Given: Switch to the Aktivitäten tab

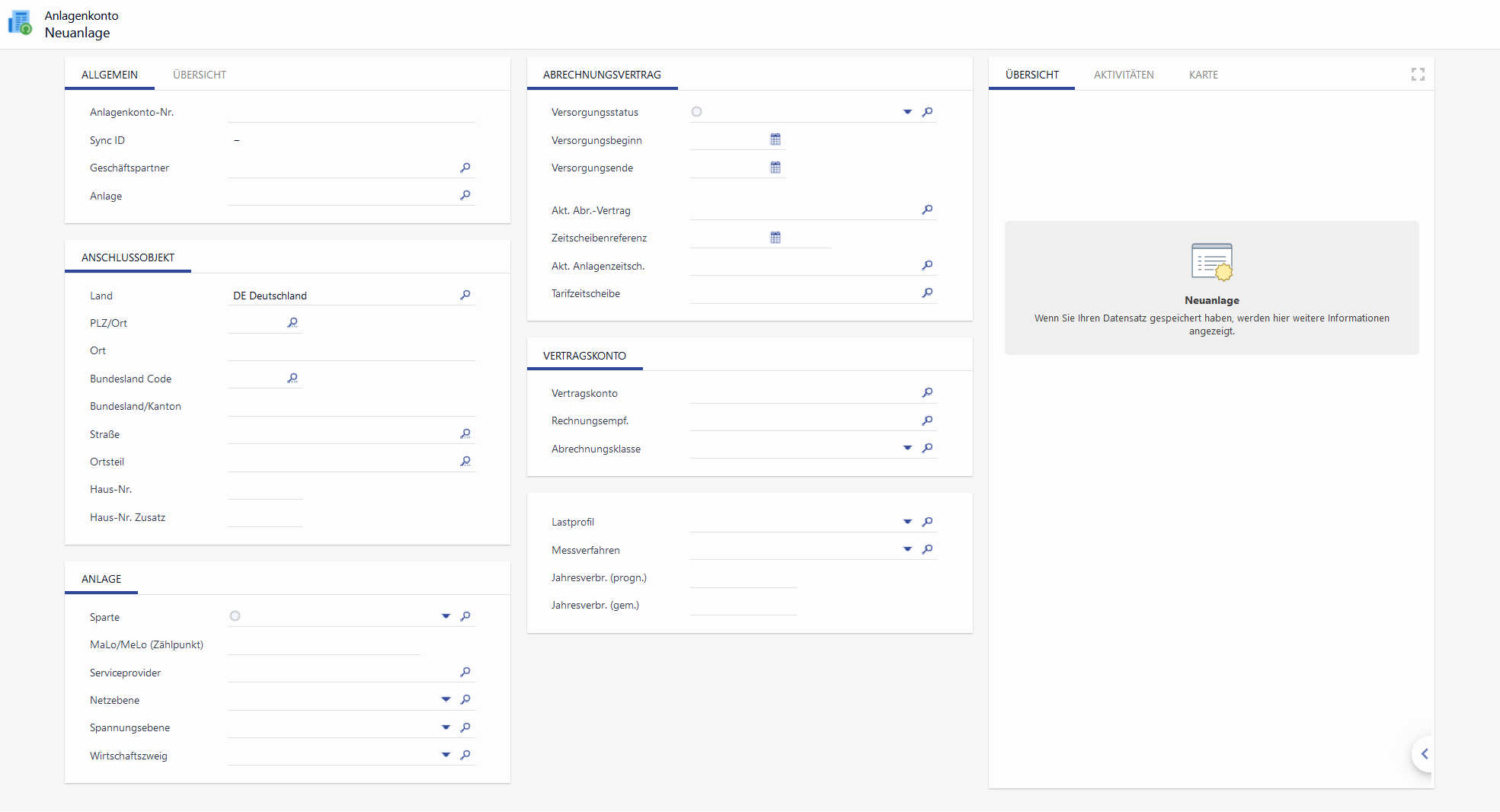Looking at the screenshot, I should [1123, 75].
